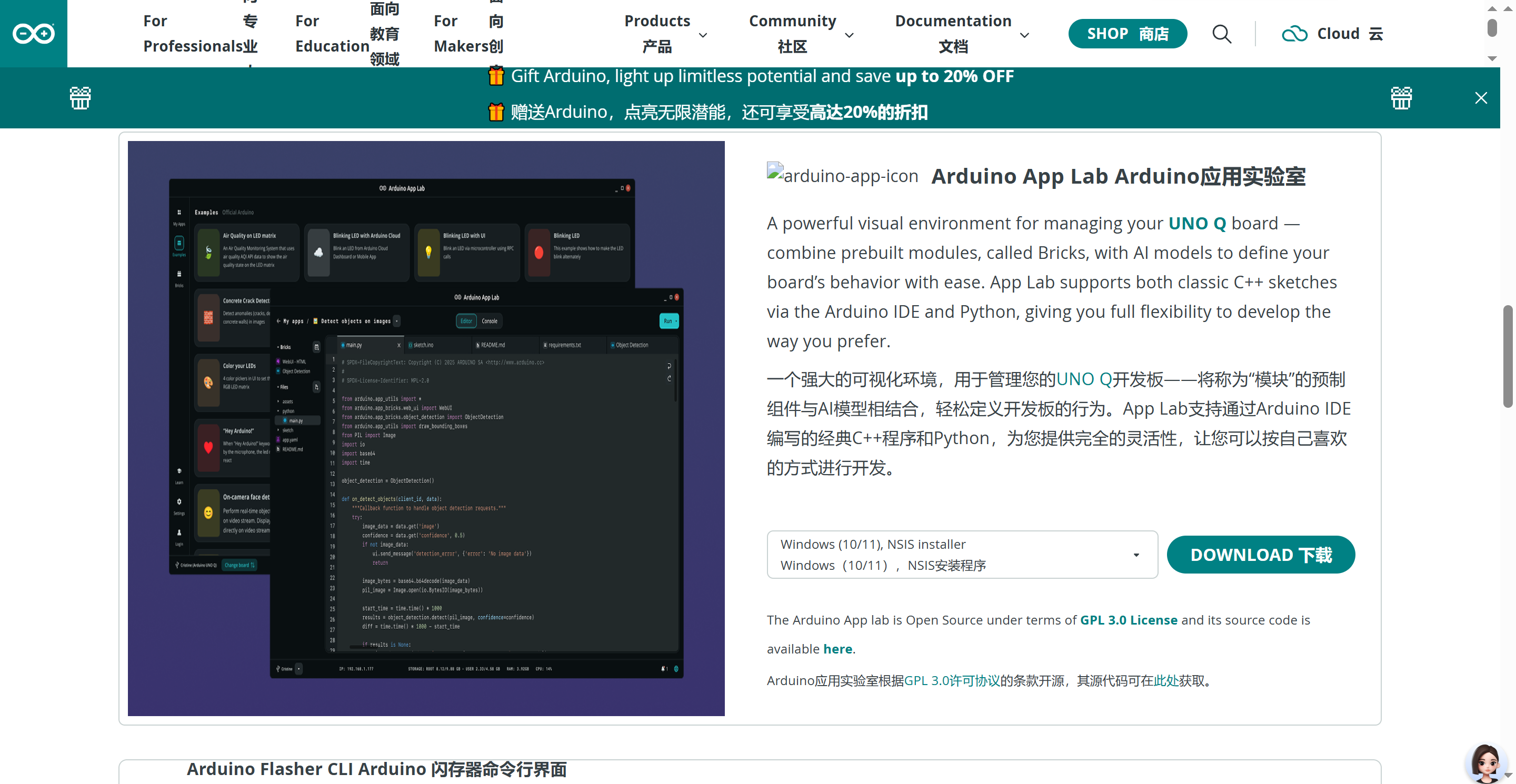The width and height of the screenshot is (1516, 784).
Task: Click the App Lab screenshot preview
Action: coord(425,428)
